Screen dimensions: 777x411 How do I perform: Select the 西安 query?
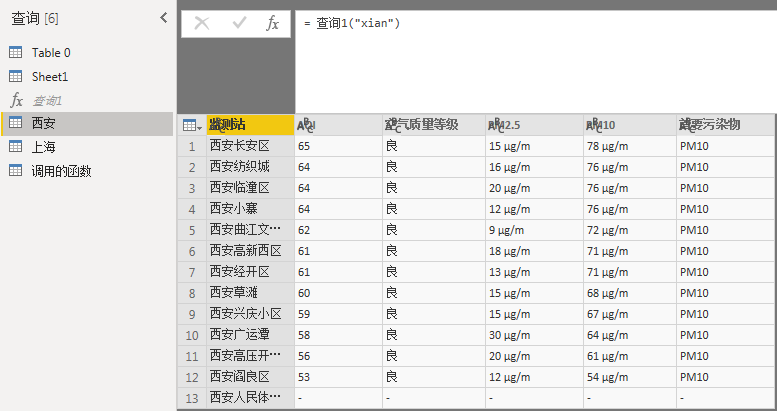click(x=44, y=123)
